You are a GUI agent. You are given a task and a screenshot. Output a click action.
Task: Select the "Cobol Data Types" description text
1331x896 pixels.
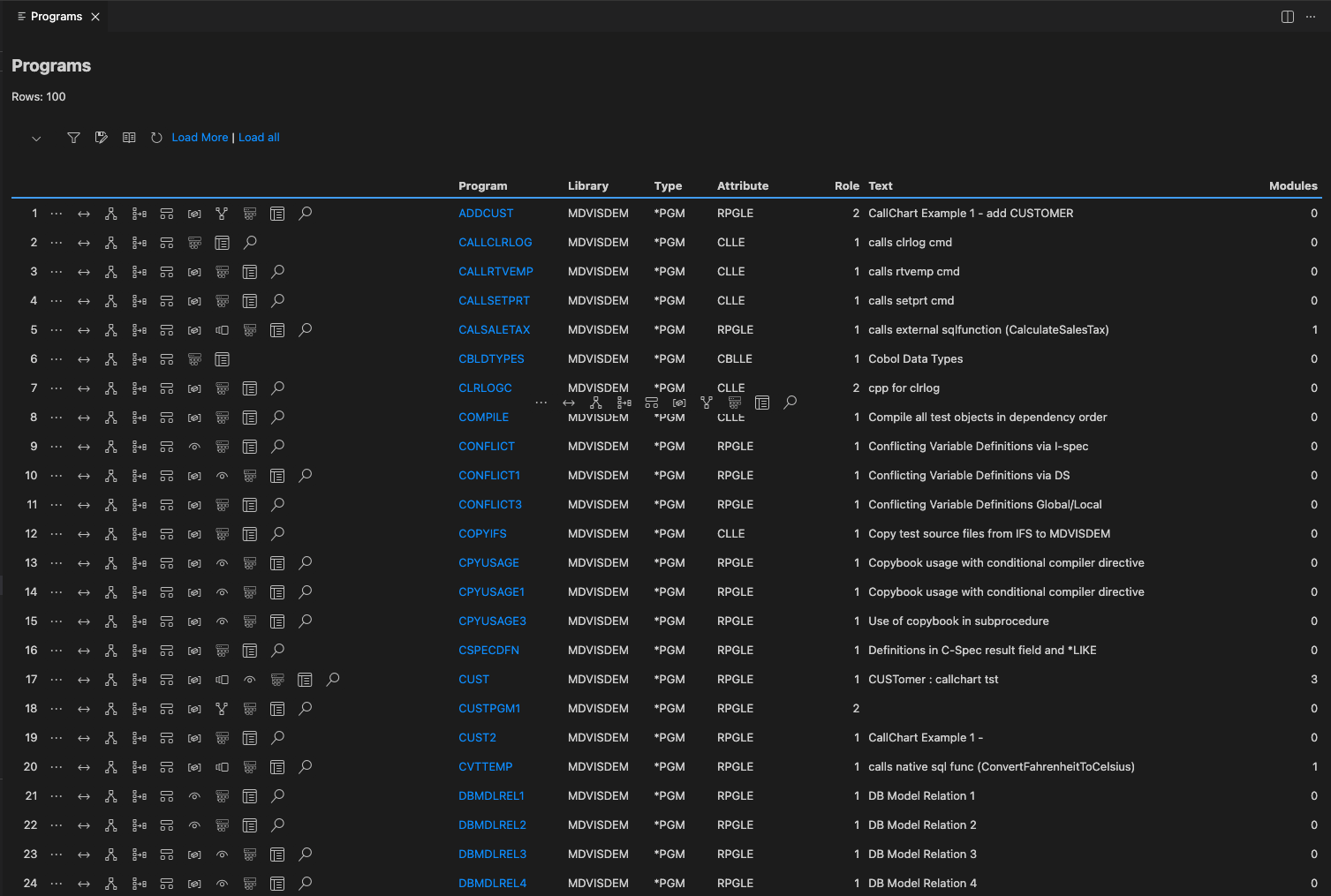tap(916, 359)
